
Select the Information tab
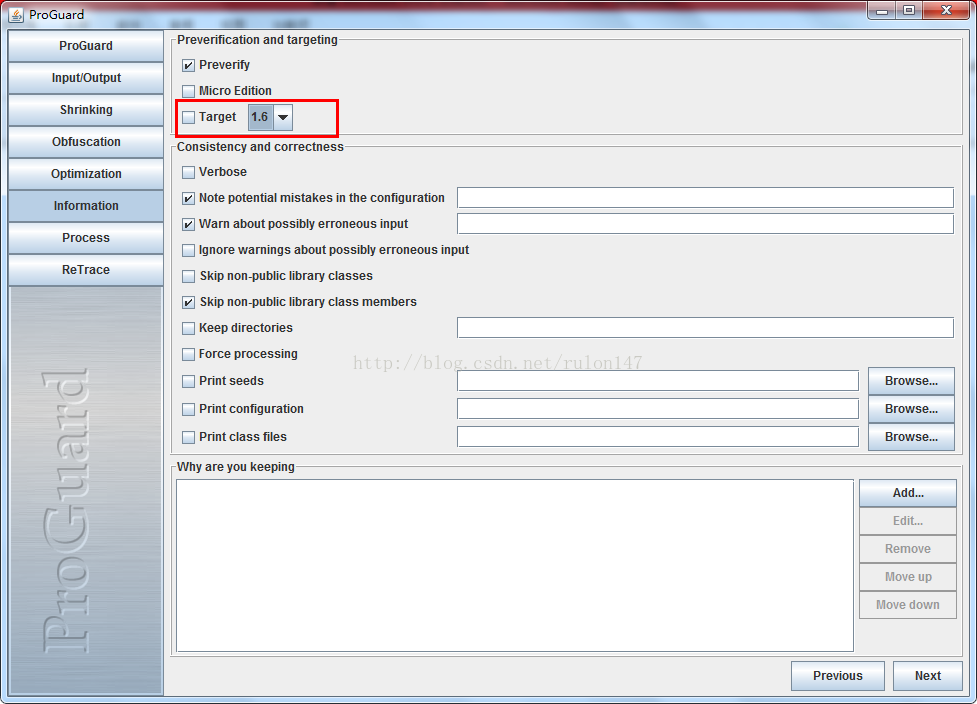click(86, 206)
